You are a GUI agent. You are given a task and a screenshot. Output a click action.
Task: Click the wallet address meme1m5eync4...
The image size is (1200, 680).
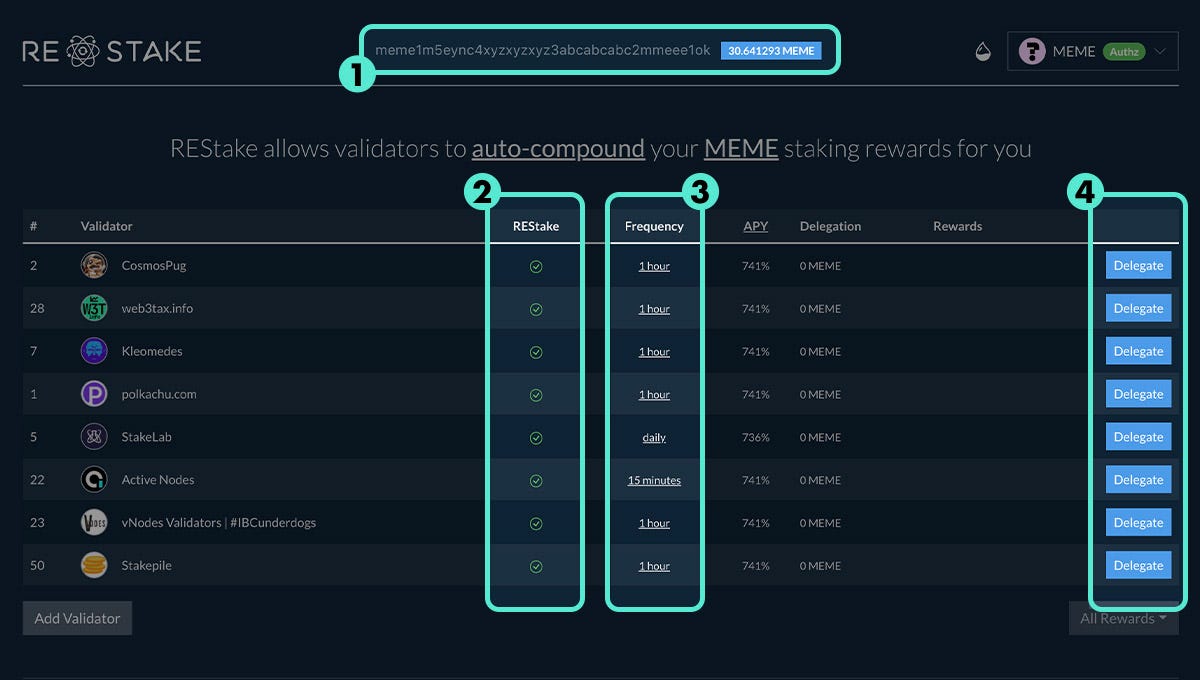click(x=543, y=50)
